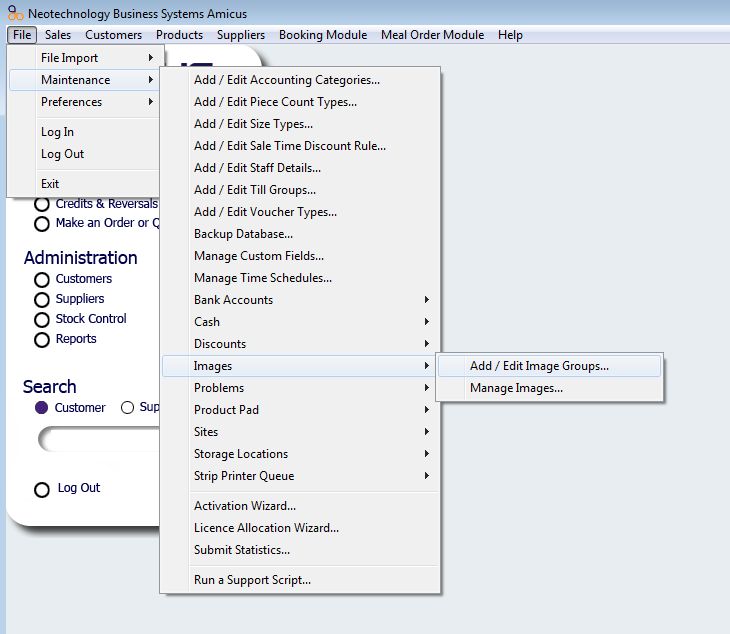Image resolution: width=730 pixels, height=634 pixels.
Task: Select the Customer search radio button
Action: [x=41, y=408]
